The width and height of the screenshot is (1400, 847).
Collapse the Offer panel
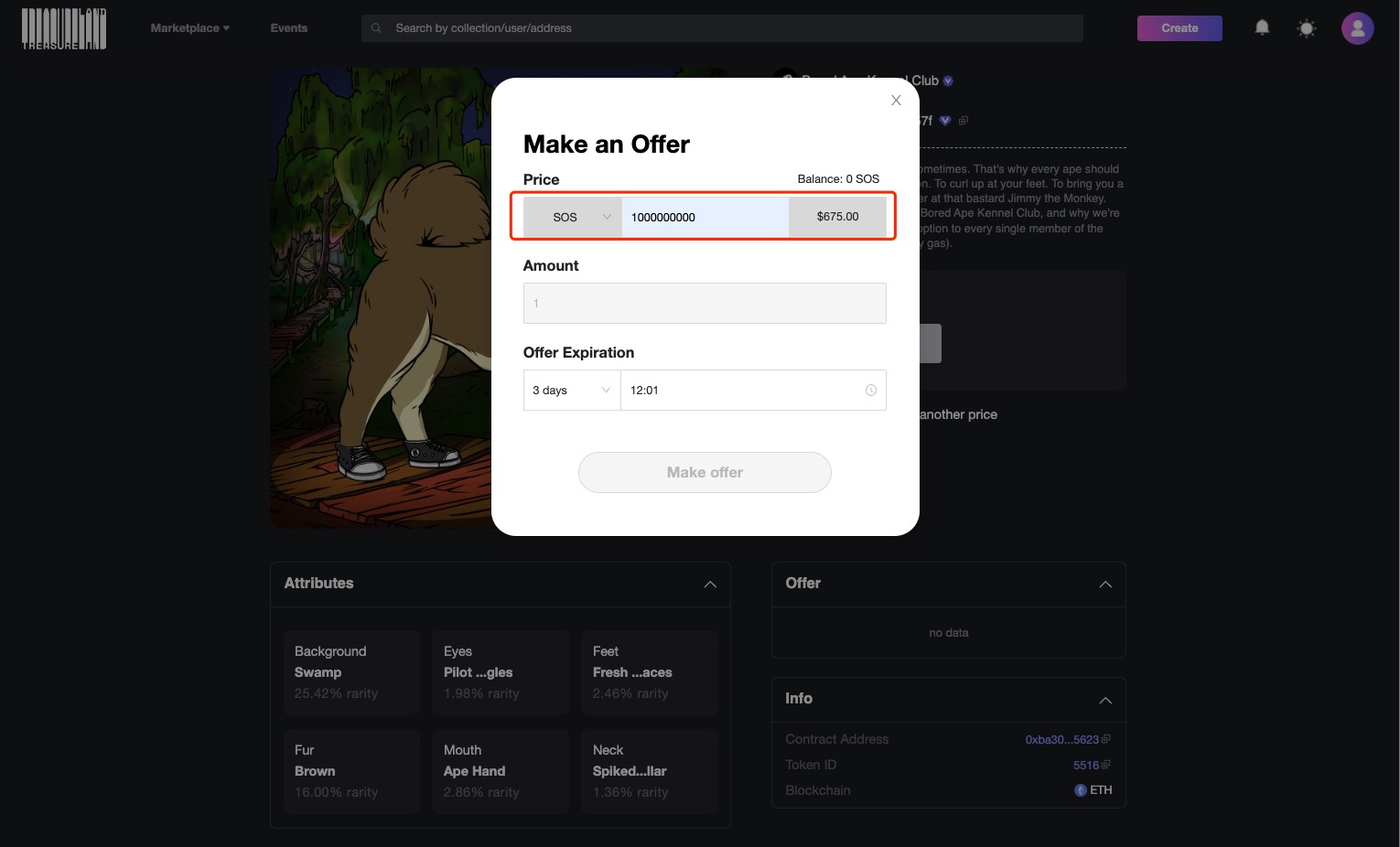[x=1105, y=584]
